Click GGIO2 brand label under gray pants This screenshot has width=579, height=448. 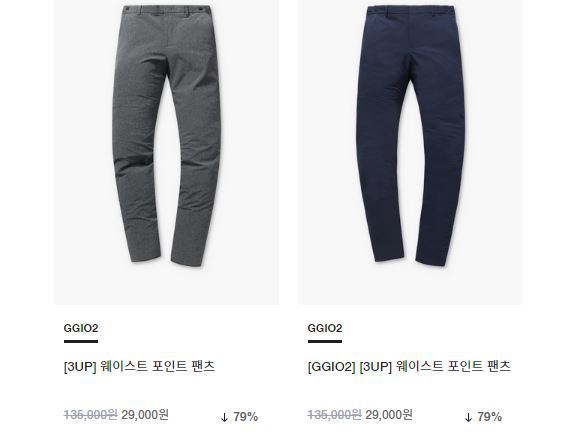click(x=81, y=328)
